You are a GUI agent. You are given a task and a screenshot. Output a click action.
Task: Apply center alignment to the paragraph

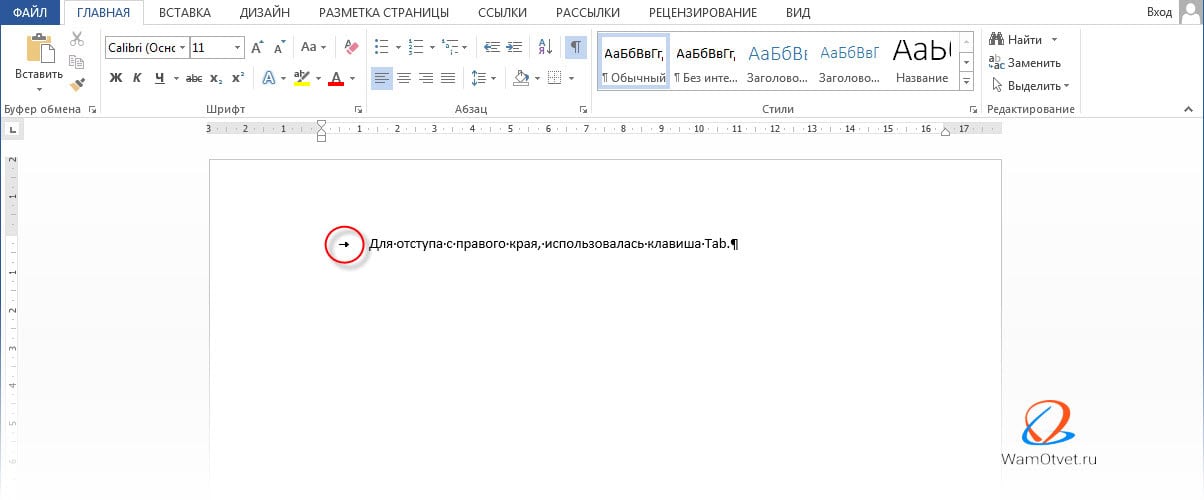(x=404, y=78)
